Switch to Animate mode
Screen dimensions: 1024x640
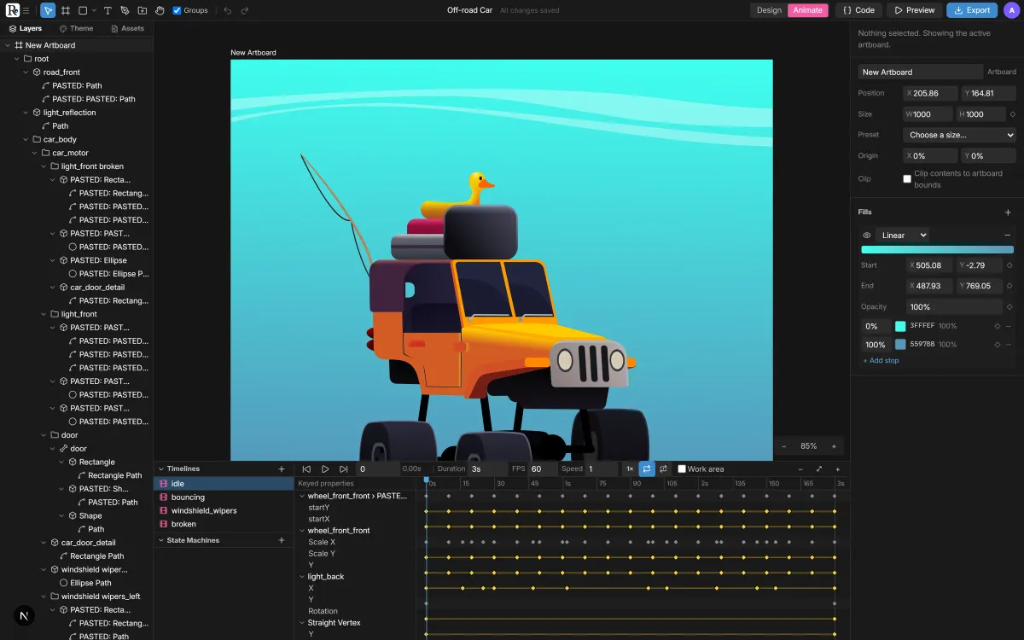coord(808,10)
